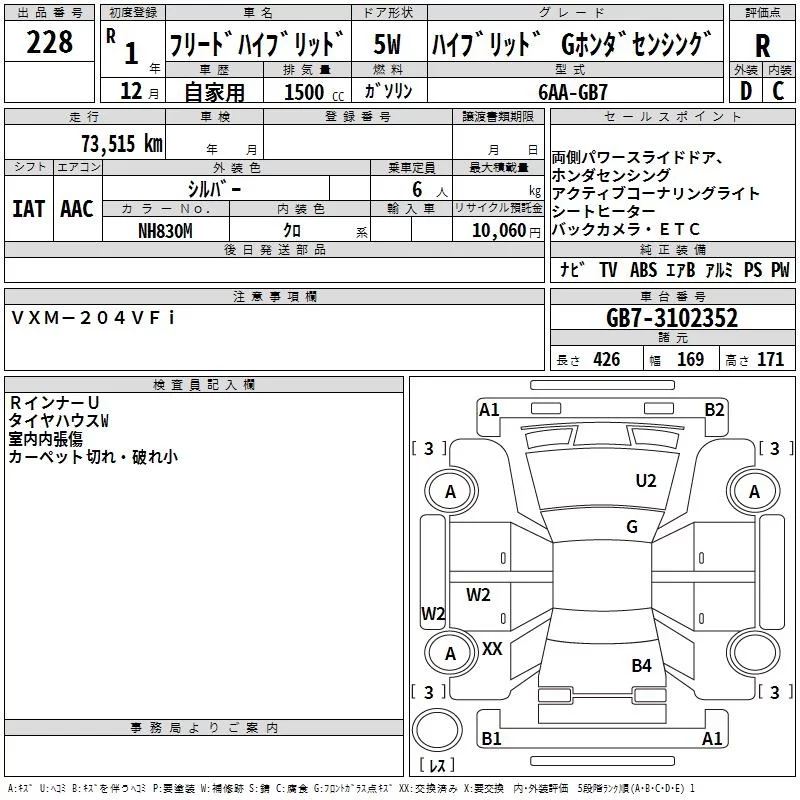Select the XX replaced-panel marker

pyautogui.click(x=492, y=649)
